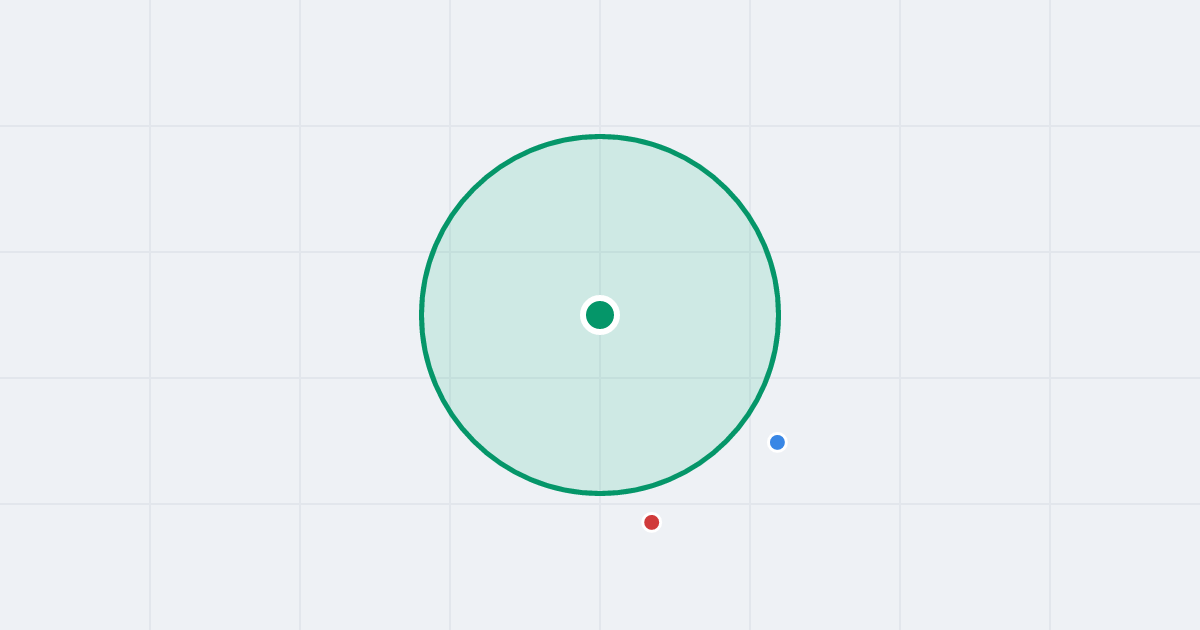Click the circle outline point nearest the blue dot

click(745, 419)
